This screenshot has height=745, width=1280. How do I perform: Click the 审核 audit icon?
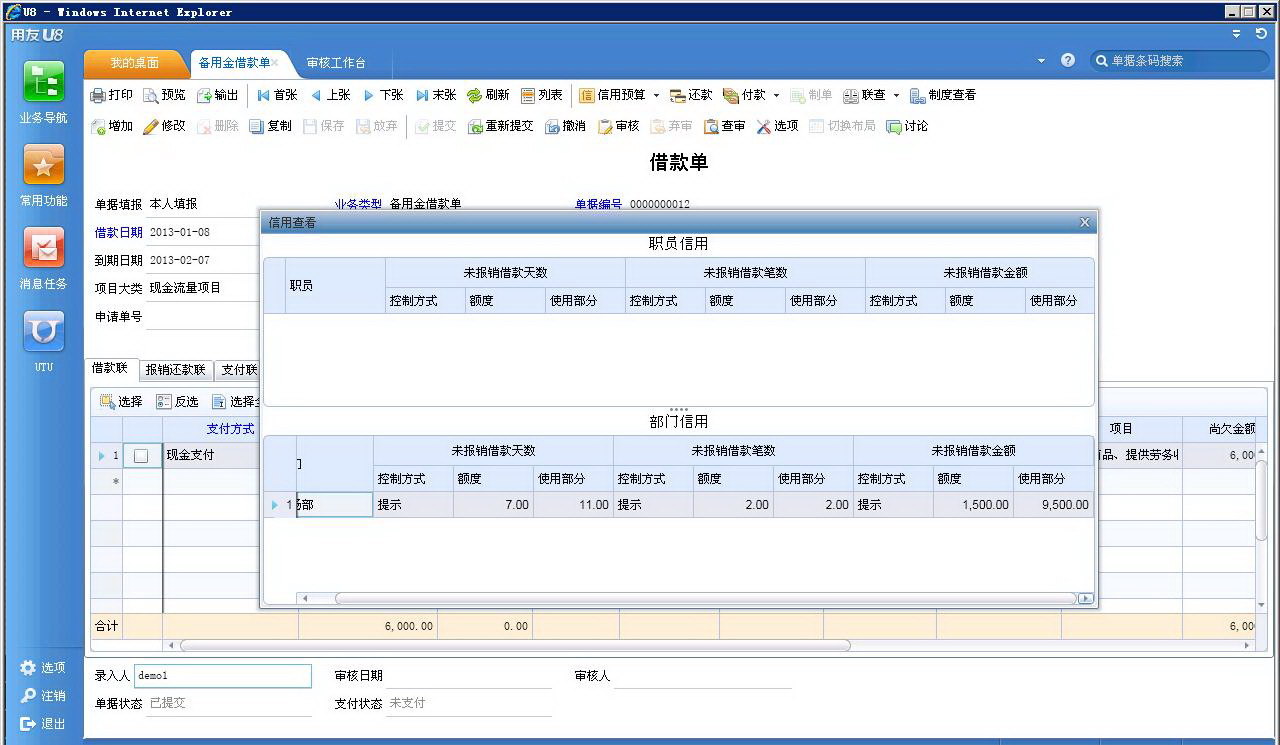click(605, 127)
